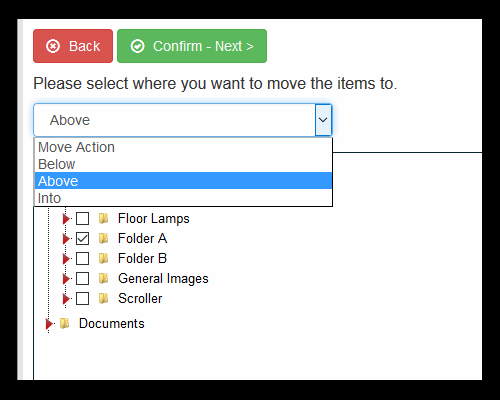500x400 pixels.
Task: Click the checkmark icon on Confirm button
Action: tap(137, 46)
